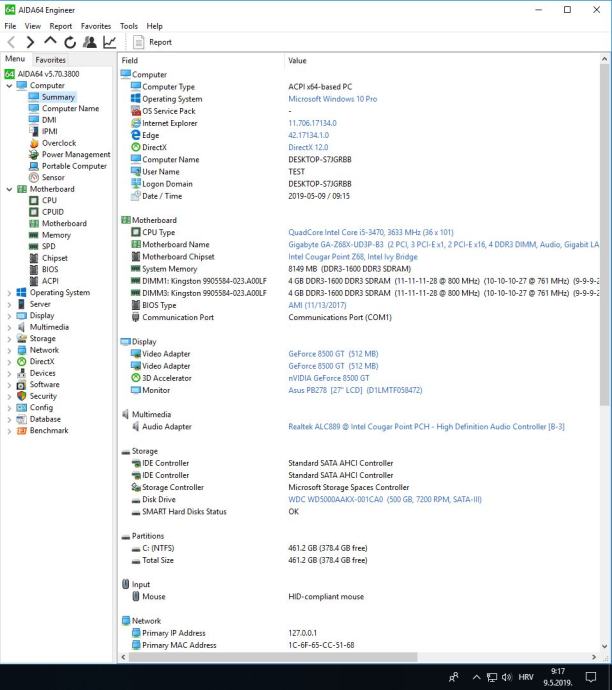Select the Sensor icon in tree
The height and width of the screenshot is (690, 612).
[34, 177]
